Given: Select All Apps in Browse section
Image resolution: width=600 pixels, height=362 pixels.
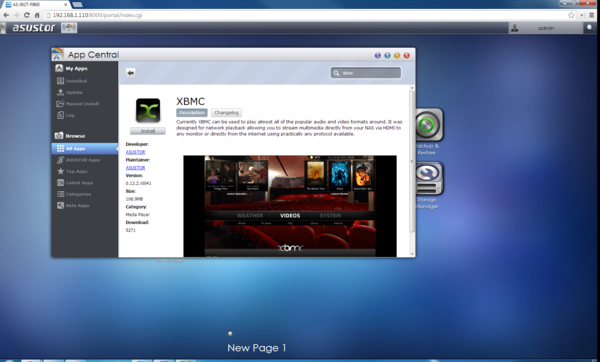Looking at the screenshot, I should point(85,148).
